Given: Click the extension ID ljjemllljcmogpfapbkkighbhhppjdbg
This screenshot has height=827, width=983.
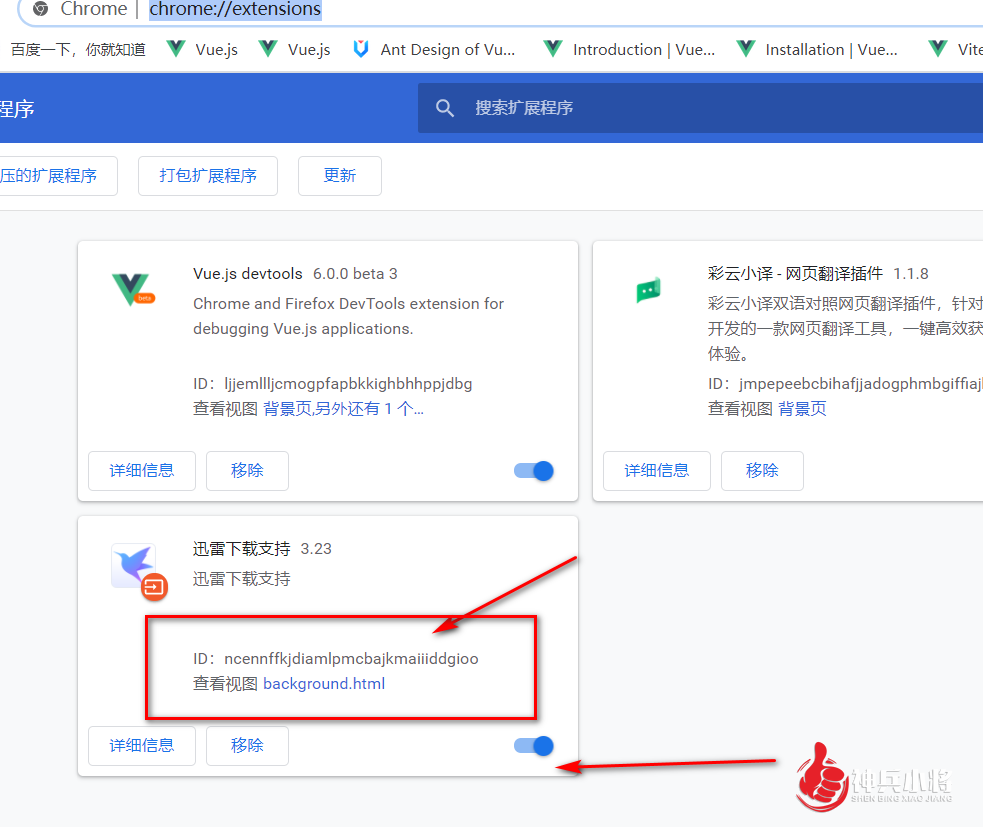Looking at the screenshot, I should [349, 384].
